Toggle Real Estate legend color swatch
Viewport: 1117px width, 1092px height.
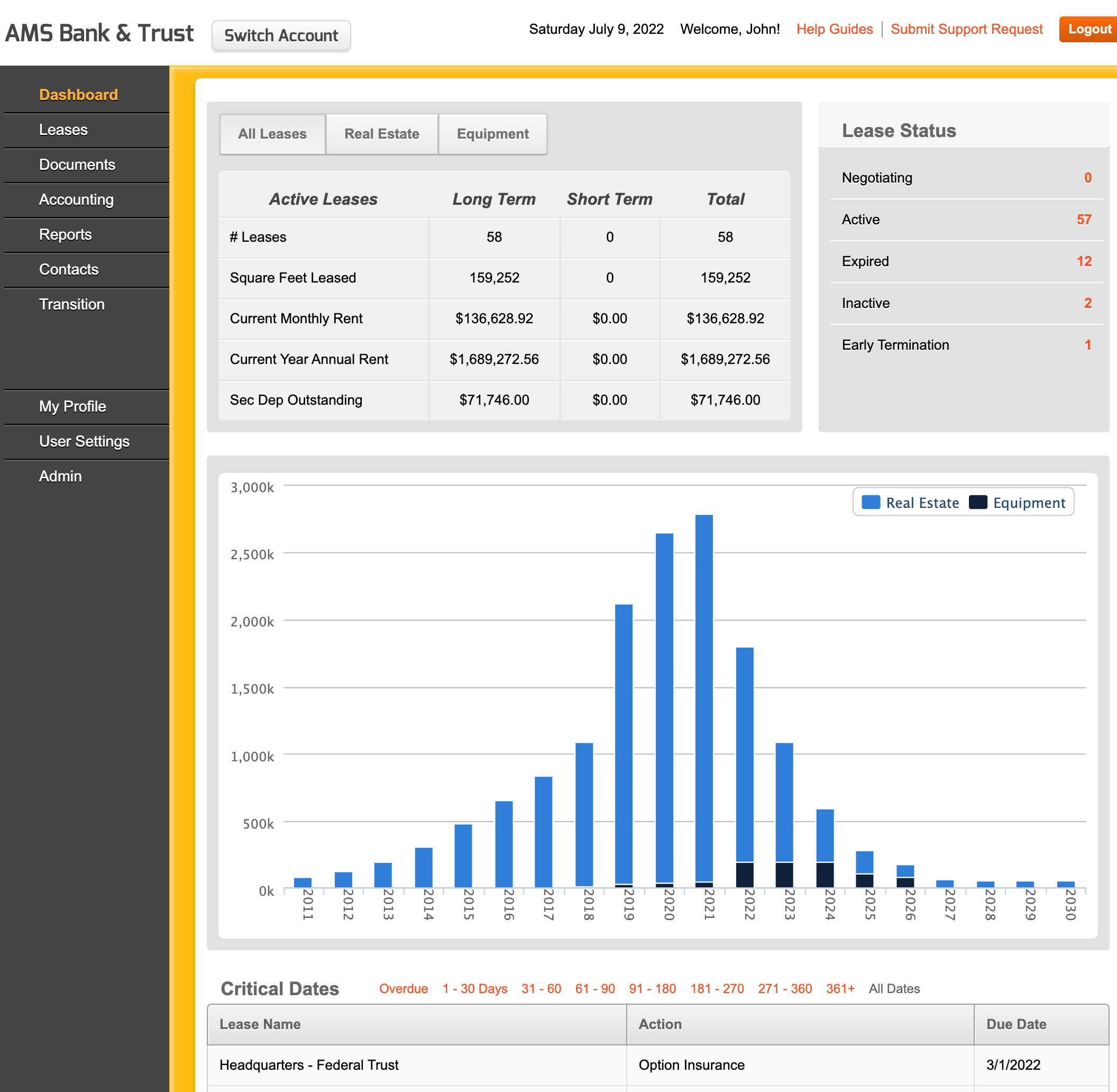pos(871,503)
